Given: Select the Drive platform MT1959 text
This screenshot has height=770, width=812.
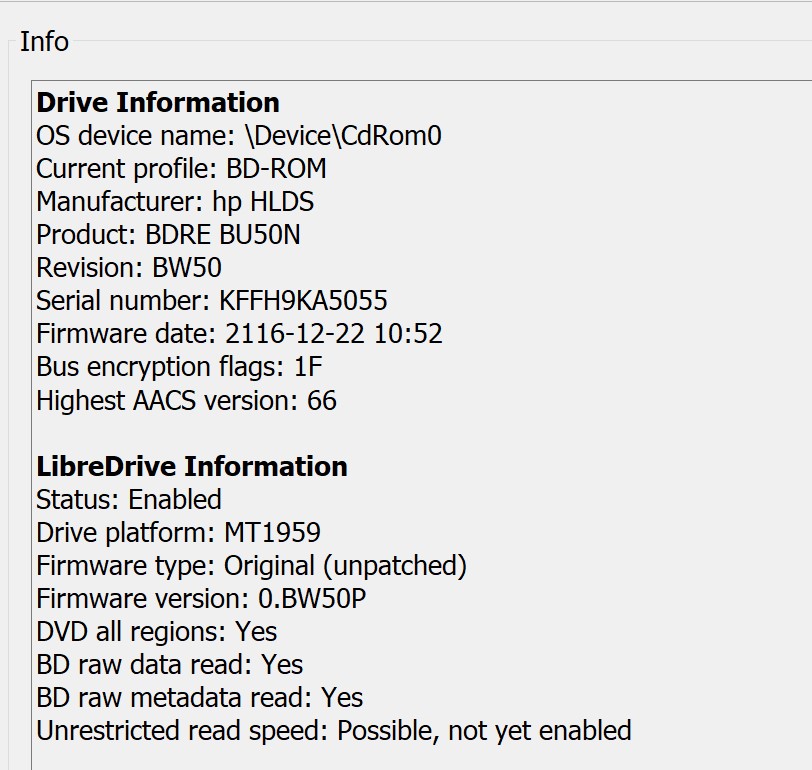Looking at the screenshot, I should (179, 533).
